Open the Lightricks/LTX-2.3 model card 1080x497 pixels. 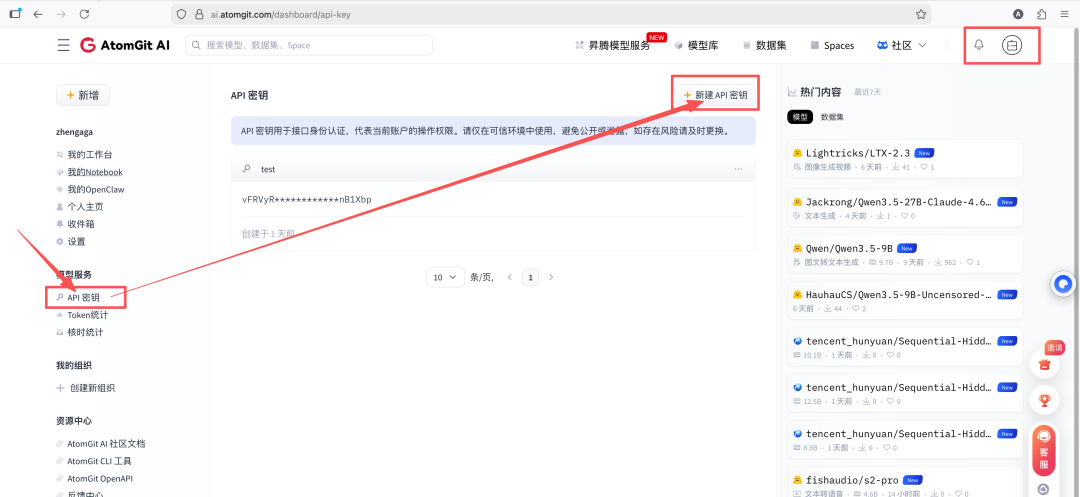click(x=905, y=159)
